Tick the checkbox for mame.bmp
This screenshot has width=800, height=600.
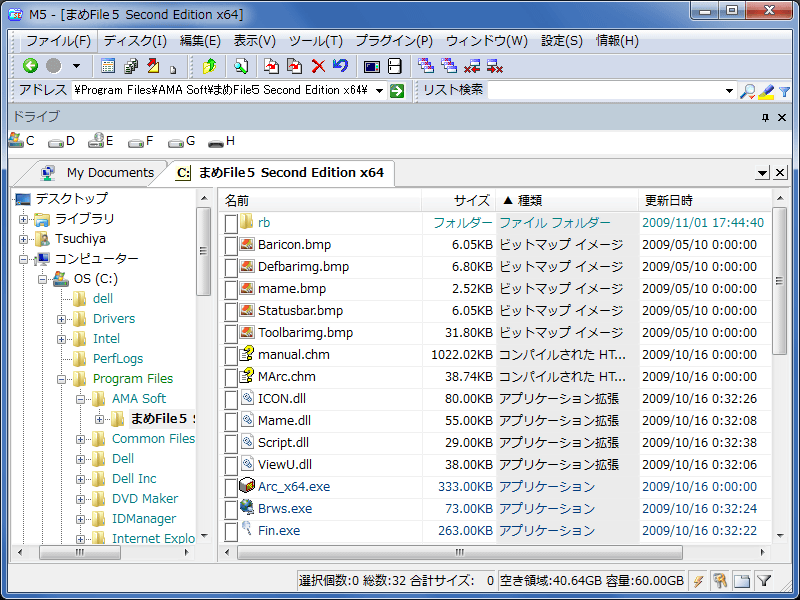click(231, 289)
